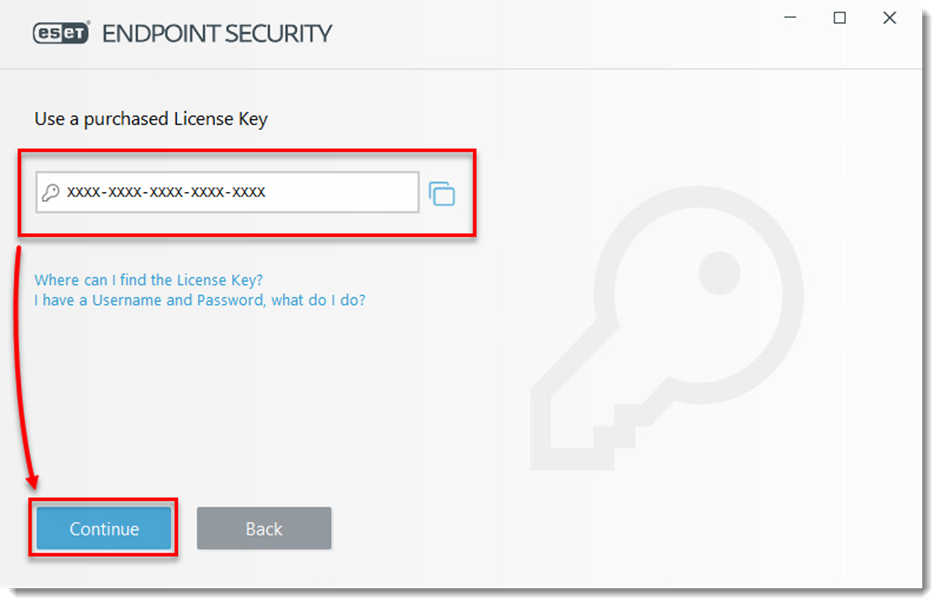Click the "Use a purchased License Key" heading

pos(151,119)
